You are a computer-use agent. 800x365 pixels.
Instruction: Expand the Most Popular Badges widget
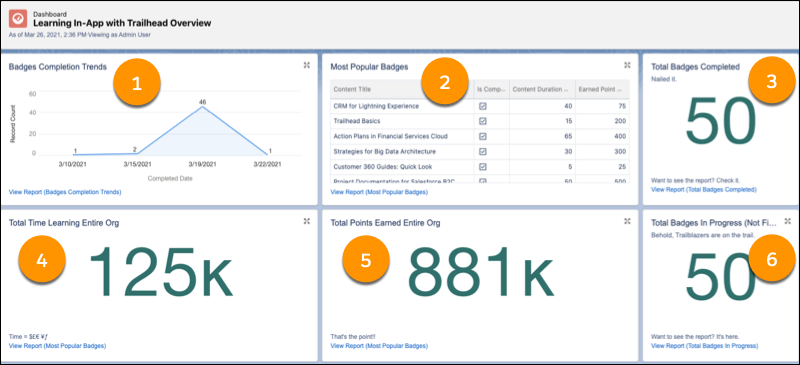(627, 65)
